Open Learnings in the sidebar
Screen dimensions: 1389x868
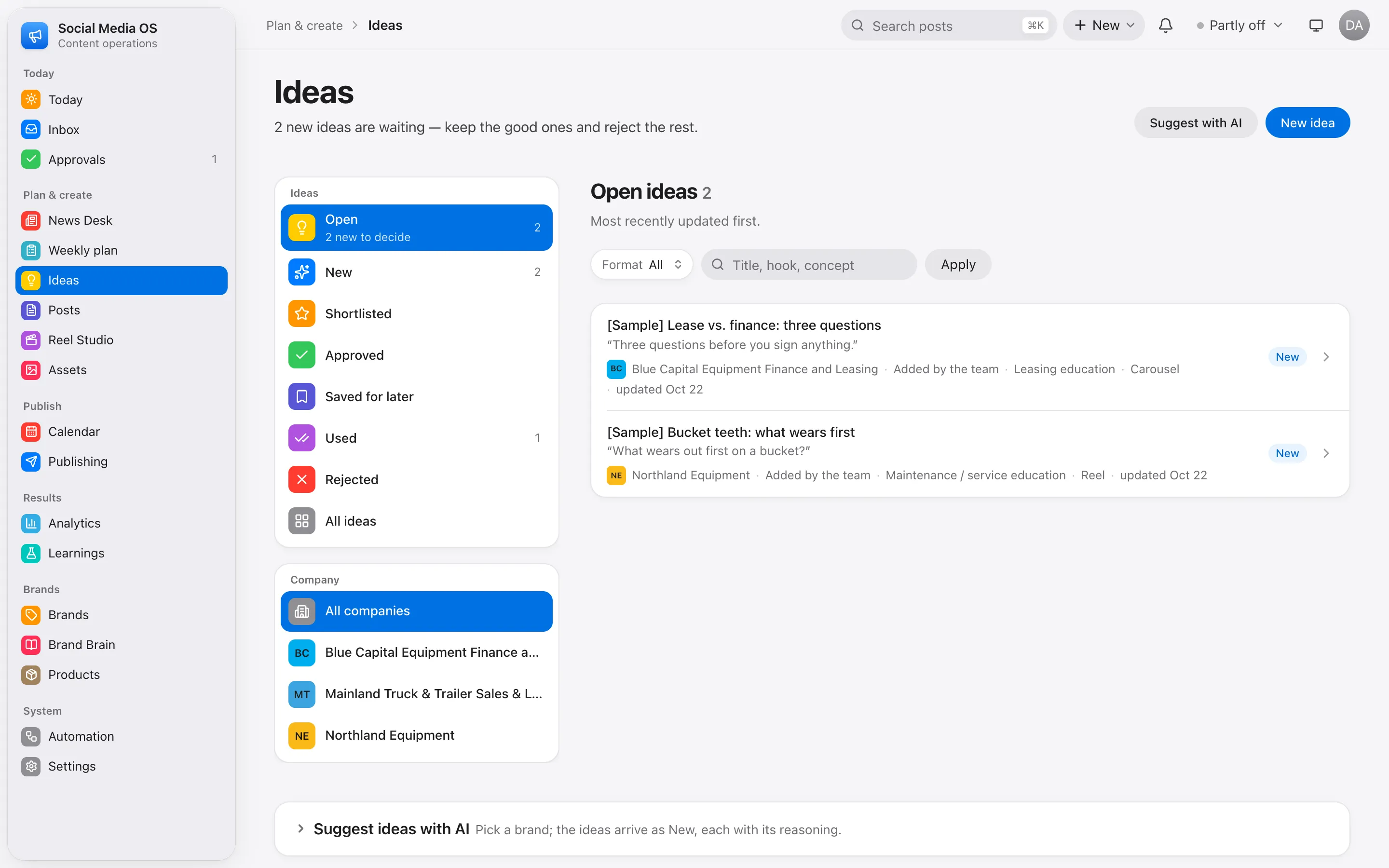point(121,553)
